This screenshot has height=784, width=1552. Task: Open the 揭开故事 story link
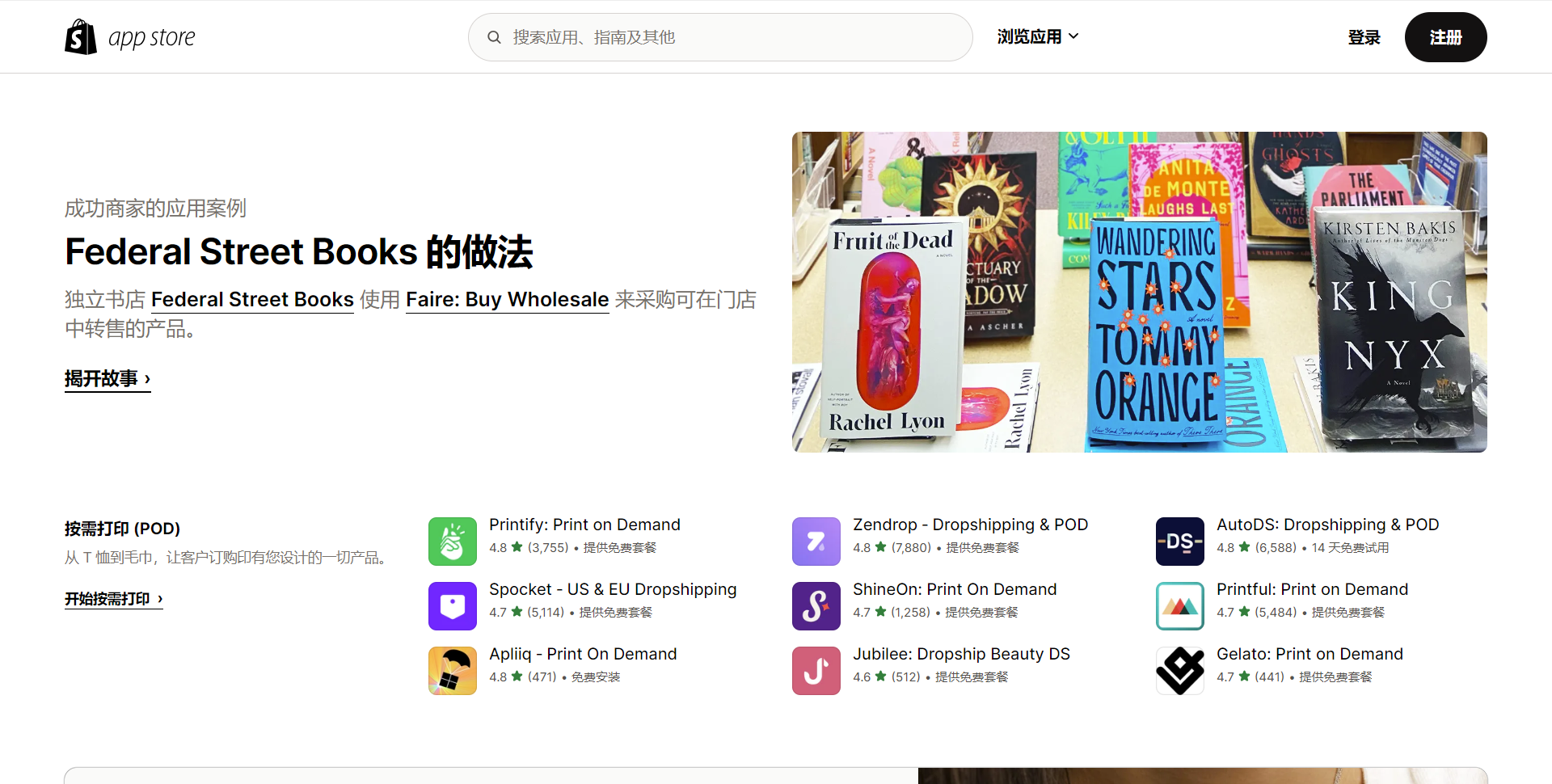(x=108, y=379)
